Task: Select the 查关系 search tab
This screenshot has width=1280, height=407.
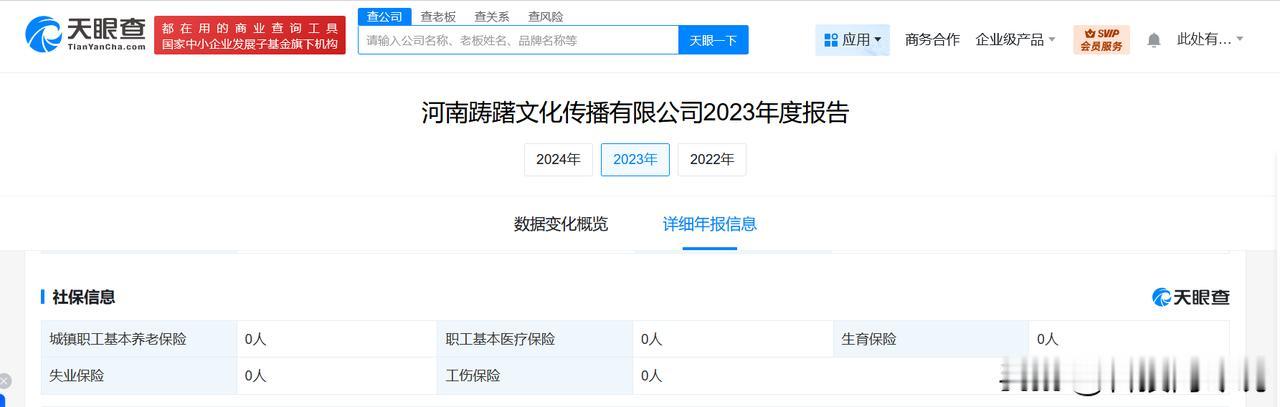Action: coord(492,17)
